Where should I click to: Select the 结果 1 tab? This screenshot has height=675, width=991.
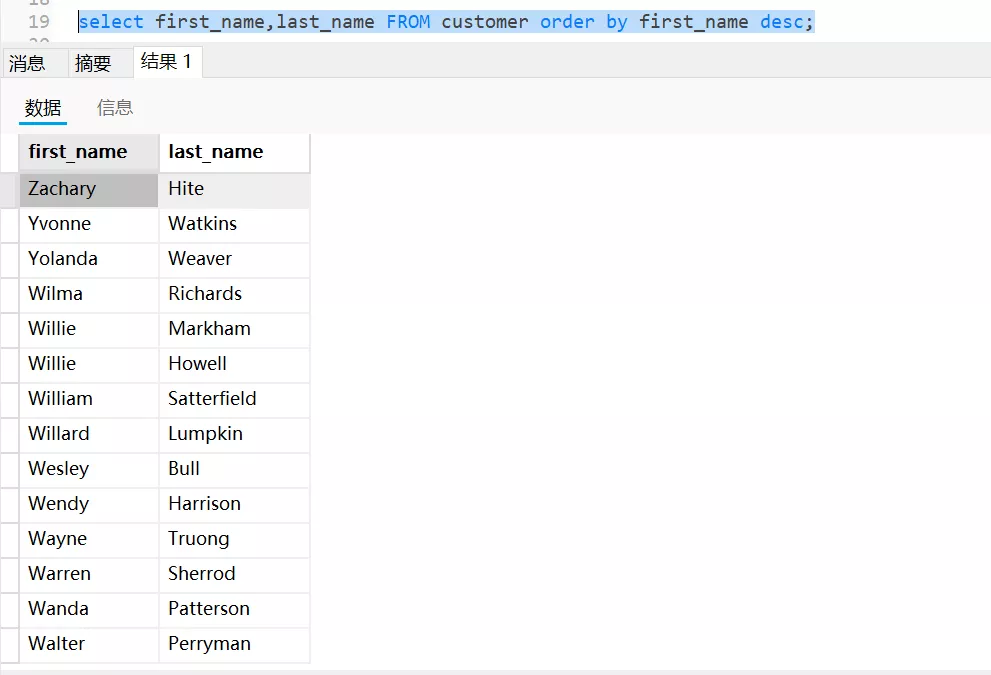(x=166, y=62)
